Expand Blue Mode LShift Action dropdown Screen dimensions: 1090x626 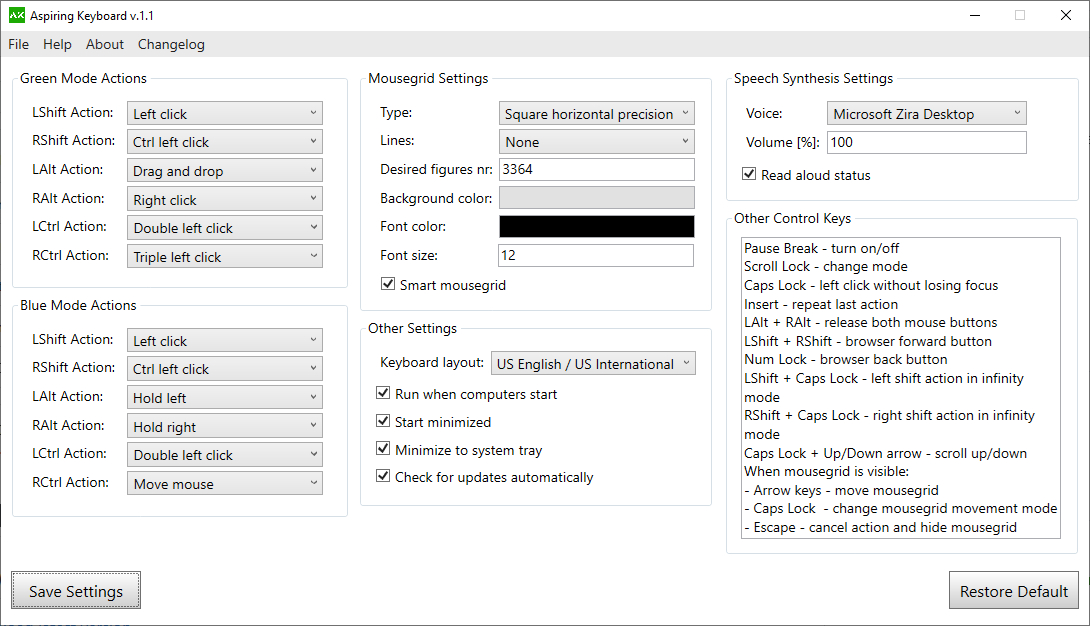[225, 340]
